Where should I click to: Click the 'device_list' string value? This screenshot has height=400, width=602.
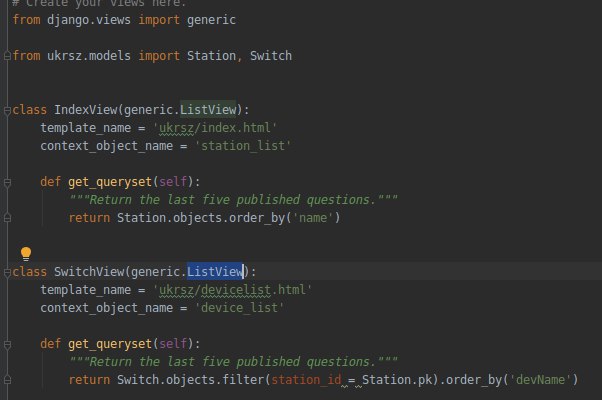(x=239, y=308)
